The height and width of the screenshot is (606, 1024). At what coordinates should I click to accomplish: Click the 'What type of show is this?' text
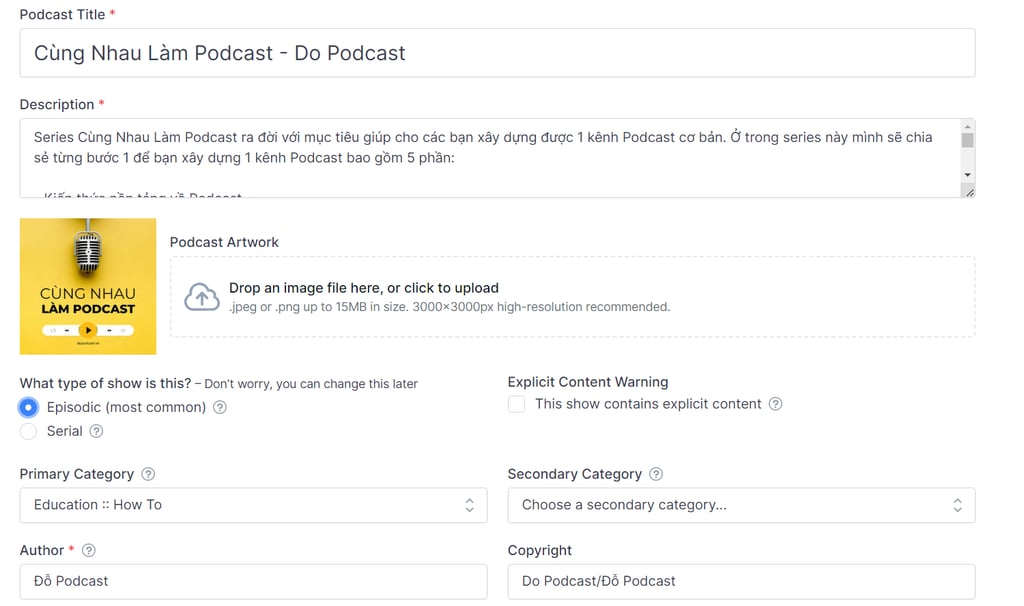point(105,383)
